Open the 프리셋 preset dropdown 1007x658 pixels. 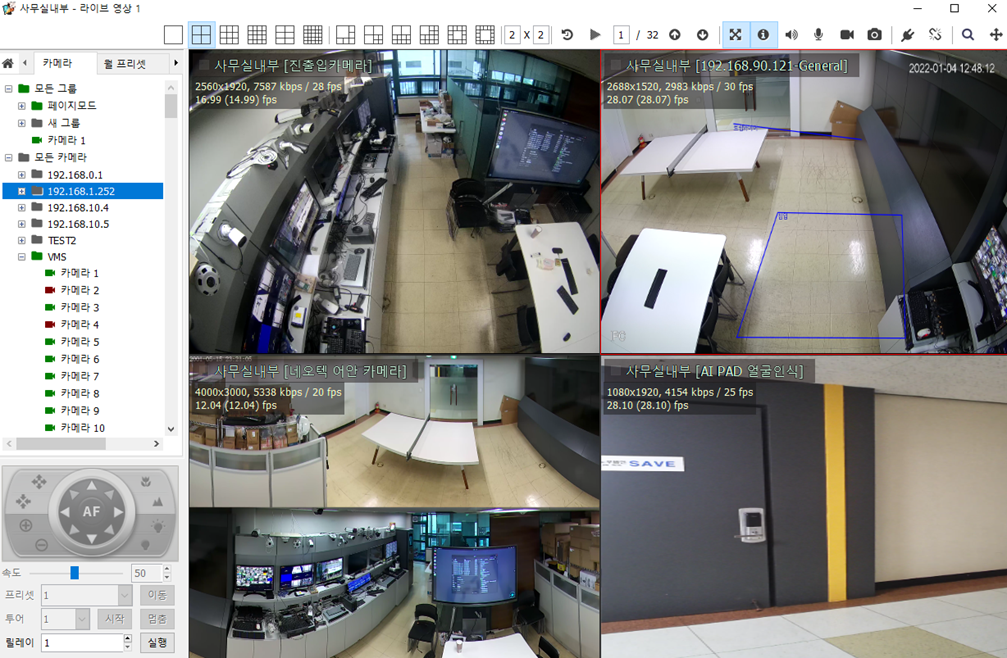125,595
